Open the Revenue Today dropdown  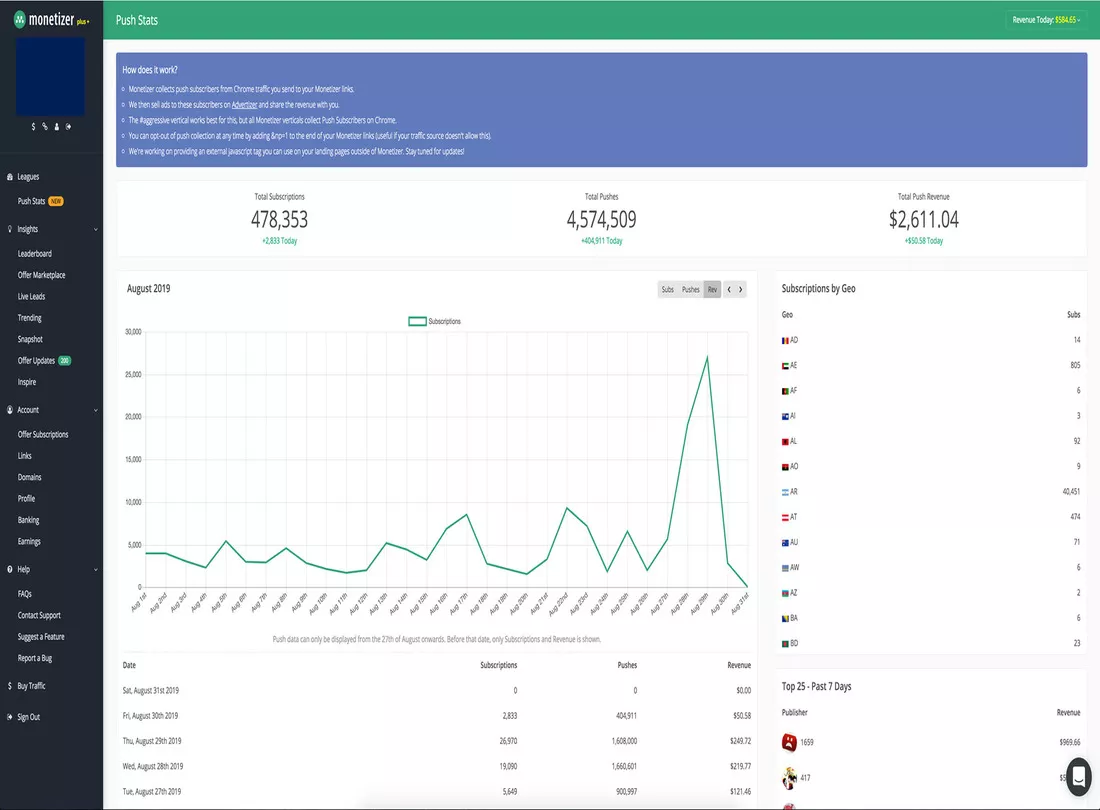pyautogui.click(x=1046, y=20)
